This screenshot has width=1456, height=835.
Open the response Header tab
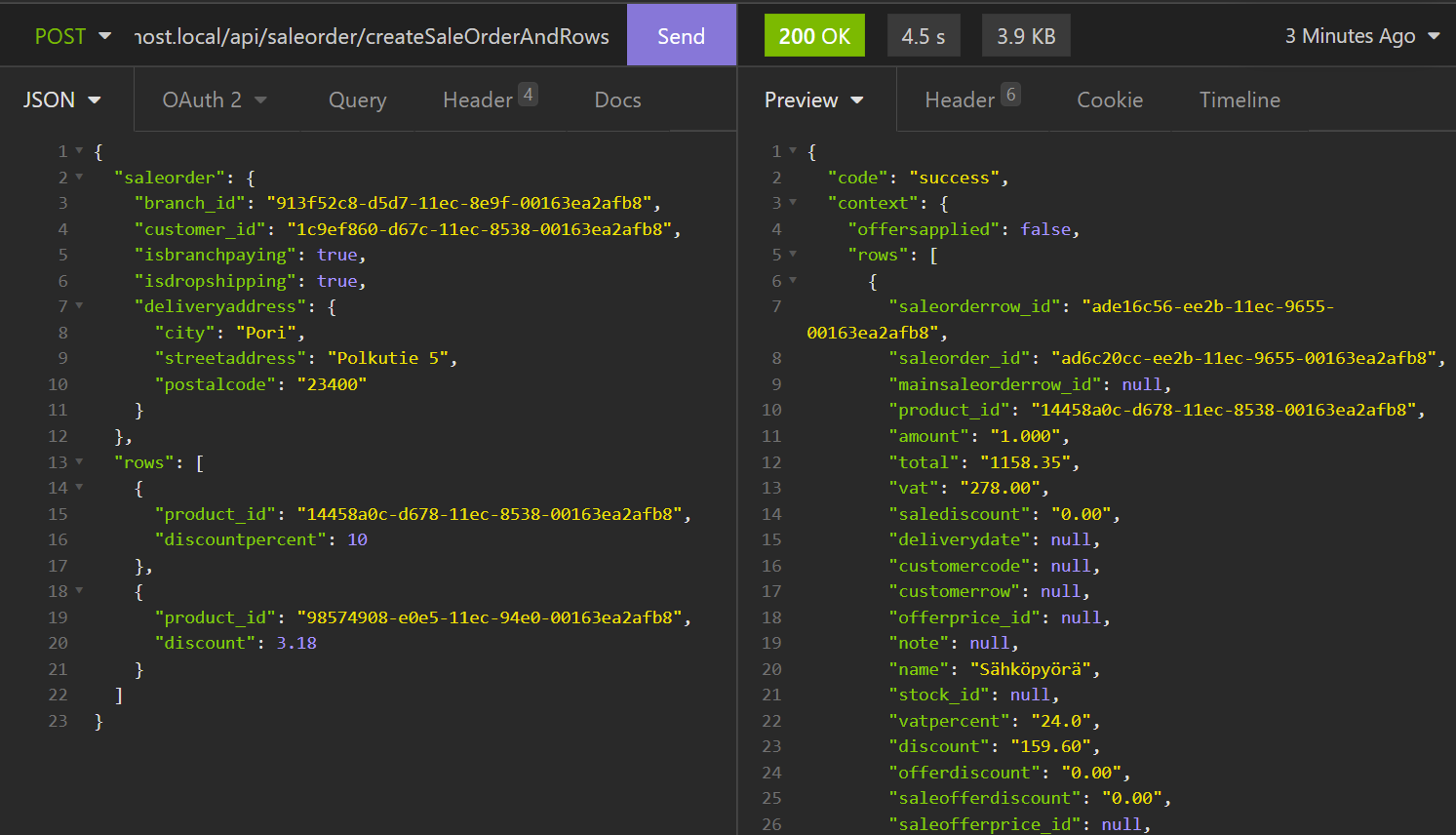point(971,99)
